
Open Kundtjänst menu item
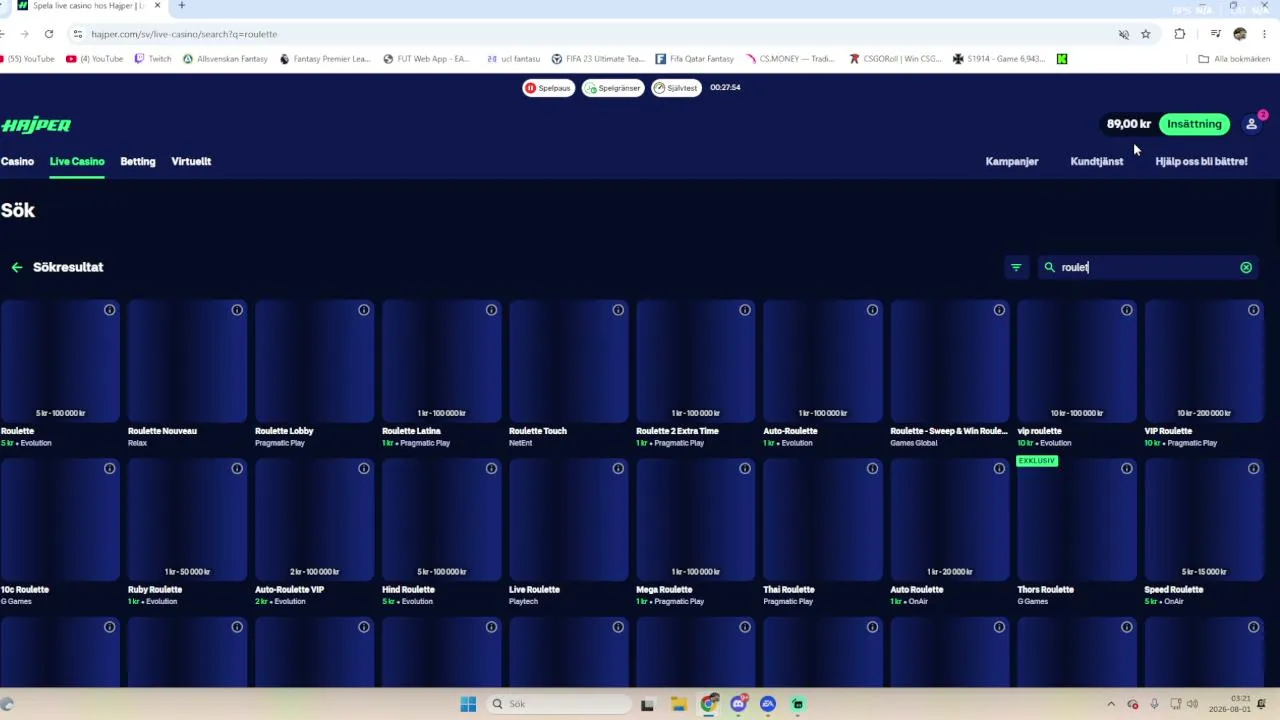[x=1097, y=161]
